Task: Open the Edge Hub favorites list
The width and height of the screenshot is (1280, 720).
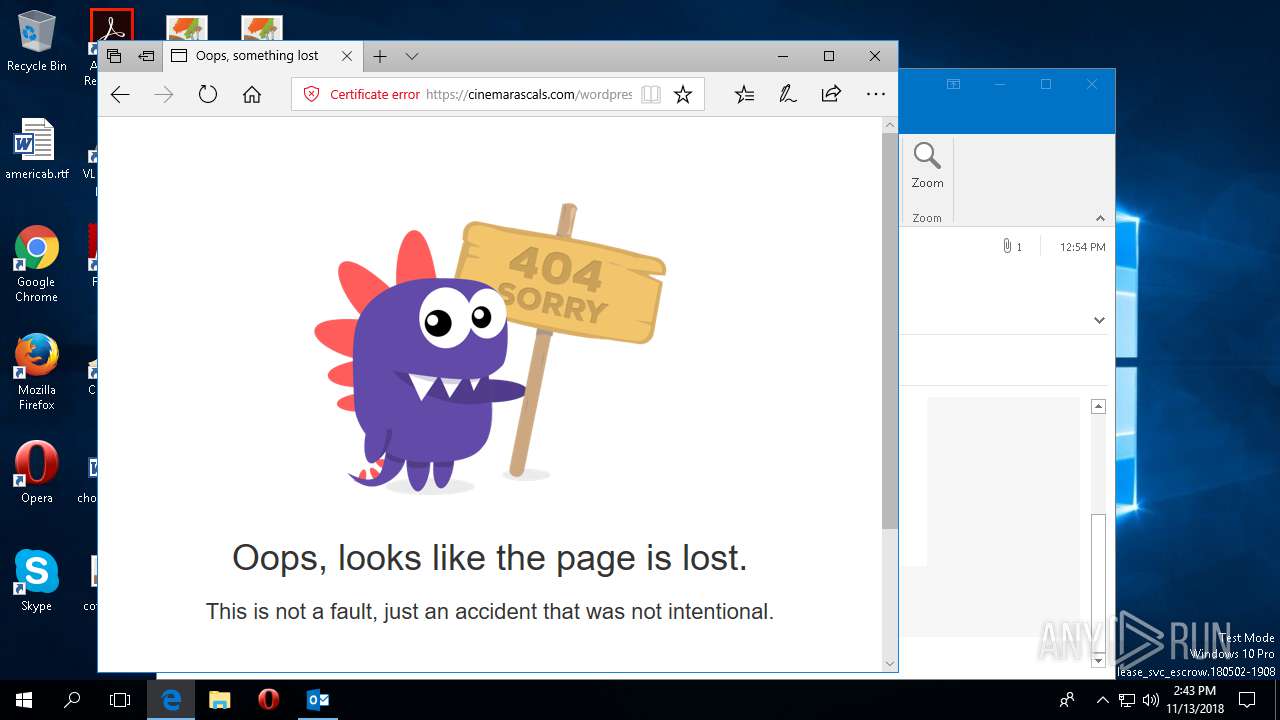Action: tap(745, 94)
